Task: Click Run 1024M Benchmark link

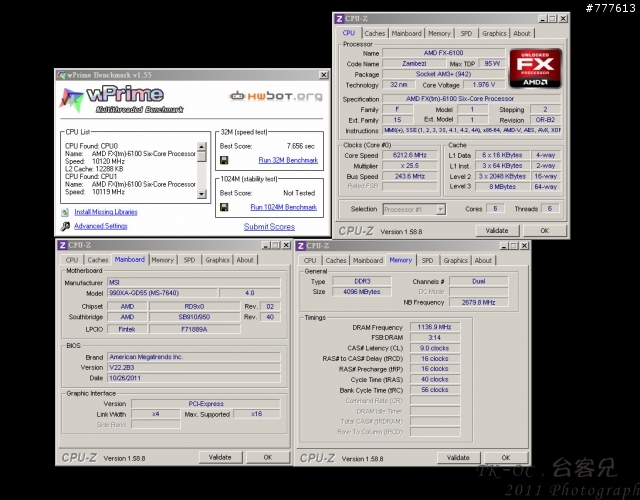Action: pos(283,207)
